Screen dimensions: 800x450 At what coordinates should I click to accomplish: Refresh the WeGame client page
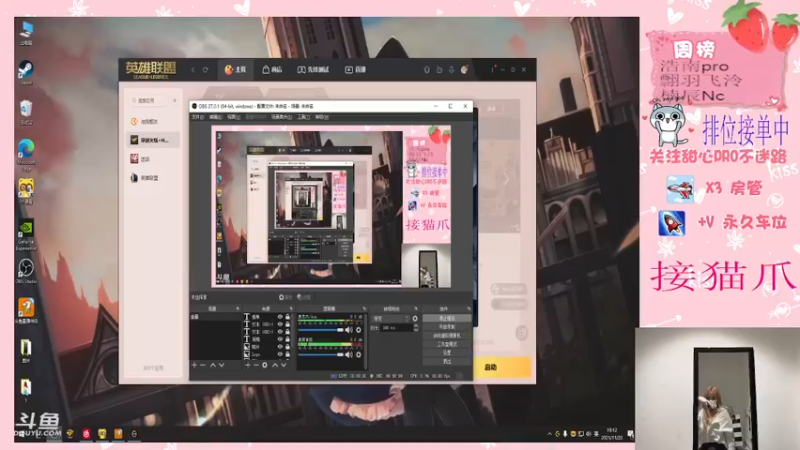[x=205, y=70]
